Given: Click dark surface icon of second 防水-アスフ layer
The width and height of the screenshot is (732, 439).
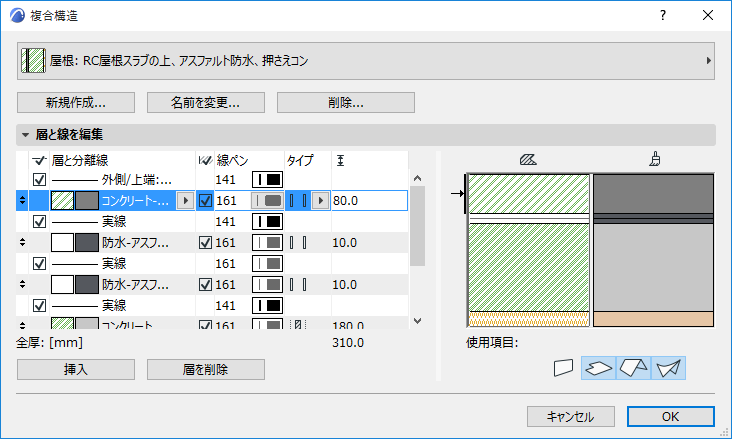Looking at the screenshot, I should (x=87, y=285).
